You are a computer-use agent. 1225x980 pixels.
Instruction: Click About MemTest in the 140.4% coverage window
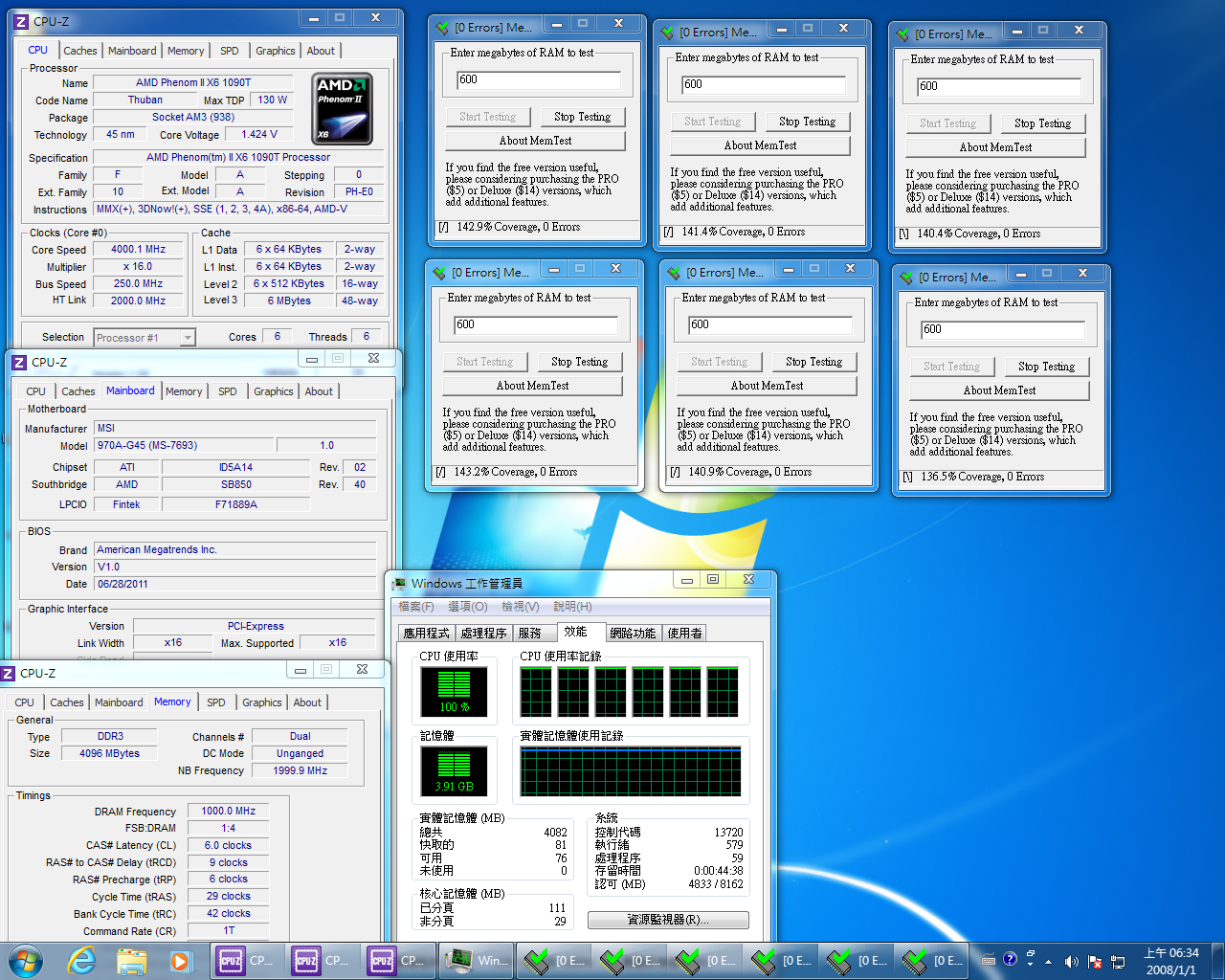click(995, 147)
